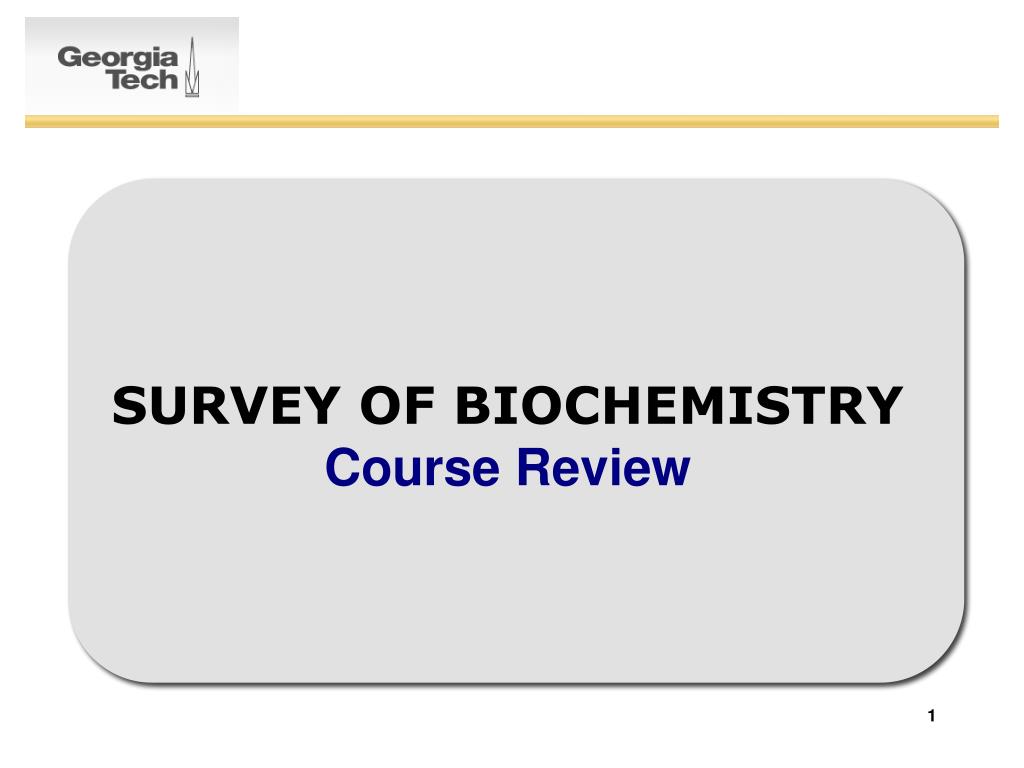Click the drop shadow edge under the gray panel

[516, 684]
